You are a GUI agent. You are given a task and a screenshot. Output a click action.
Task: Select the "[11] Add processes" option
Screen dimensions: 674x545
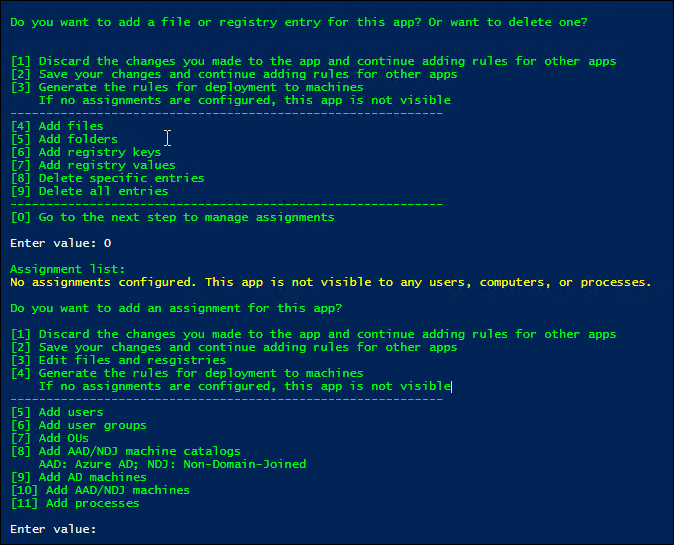[x=75, y=503]
